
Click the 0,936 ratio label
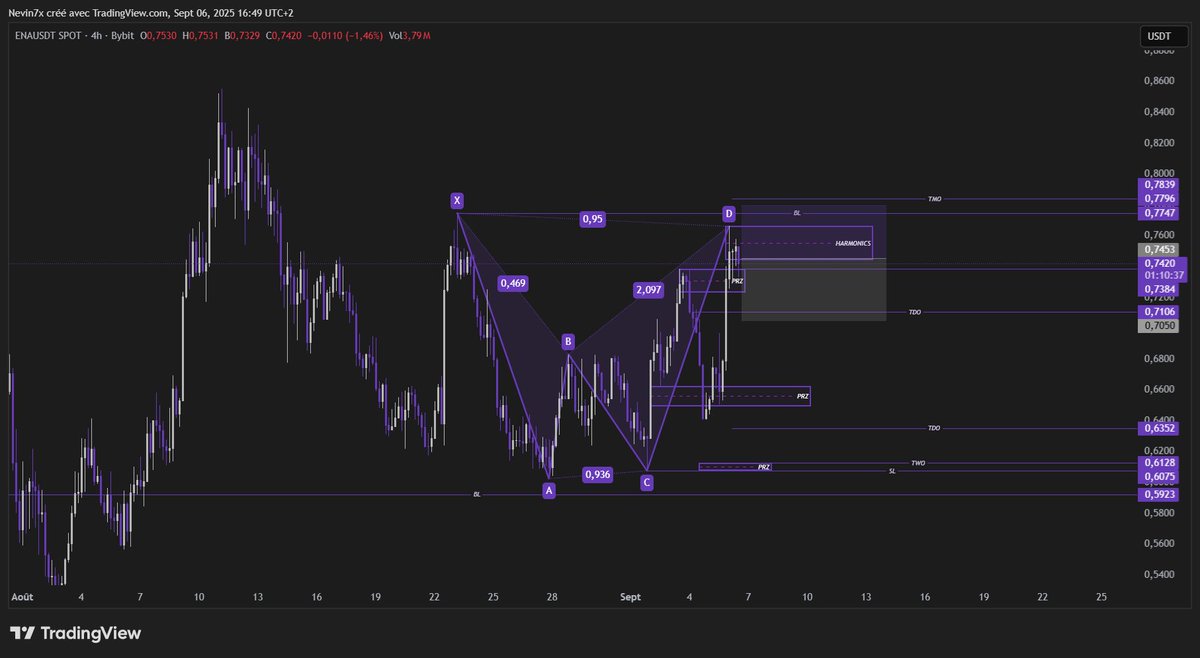598,474
